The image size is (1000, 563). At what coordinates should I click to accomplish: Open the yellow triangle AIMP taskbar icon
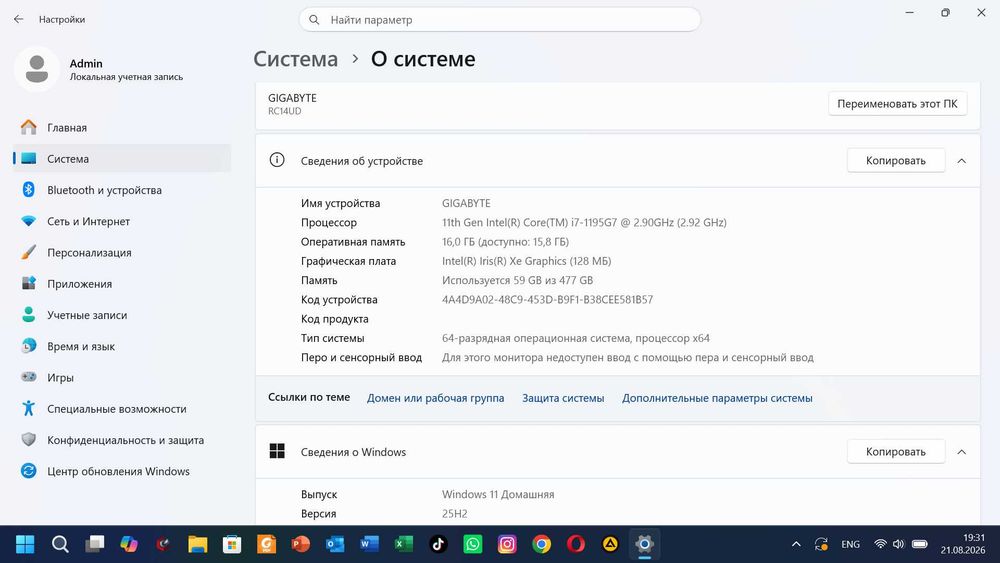coord(610,544)
